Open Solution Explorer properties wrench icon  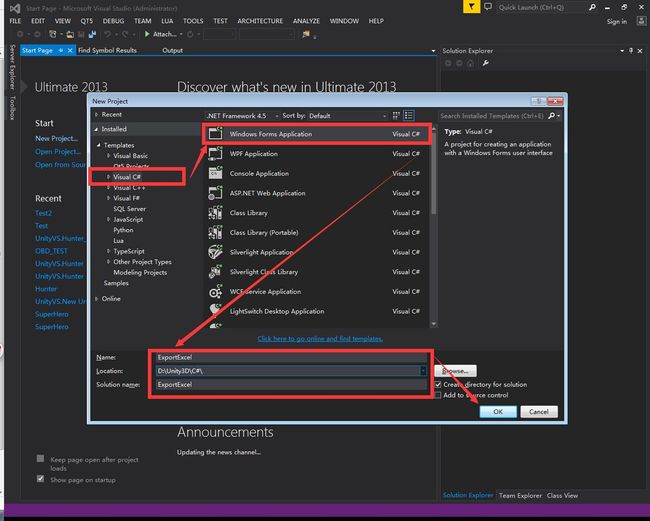coord(485,63)
